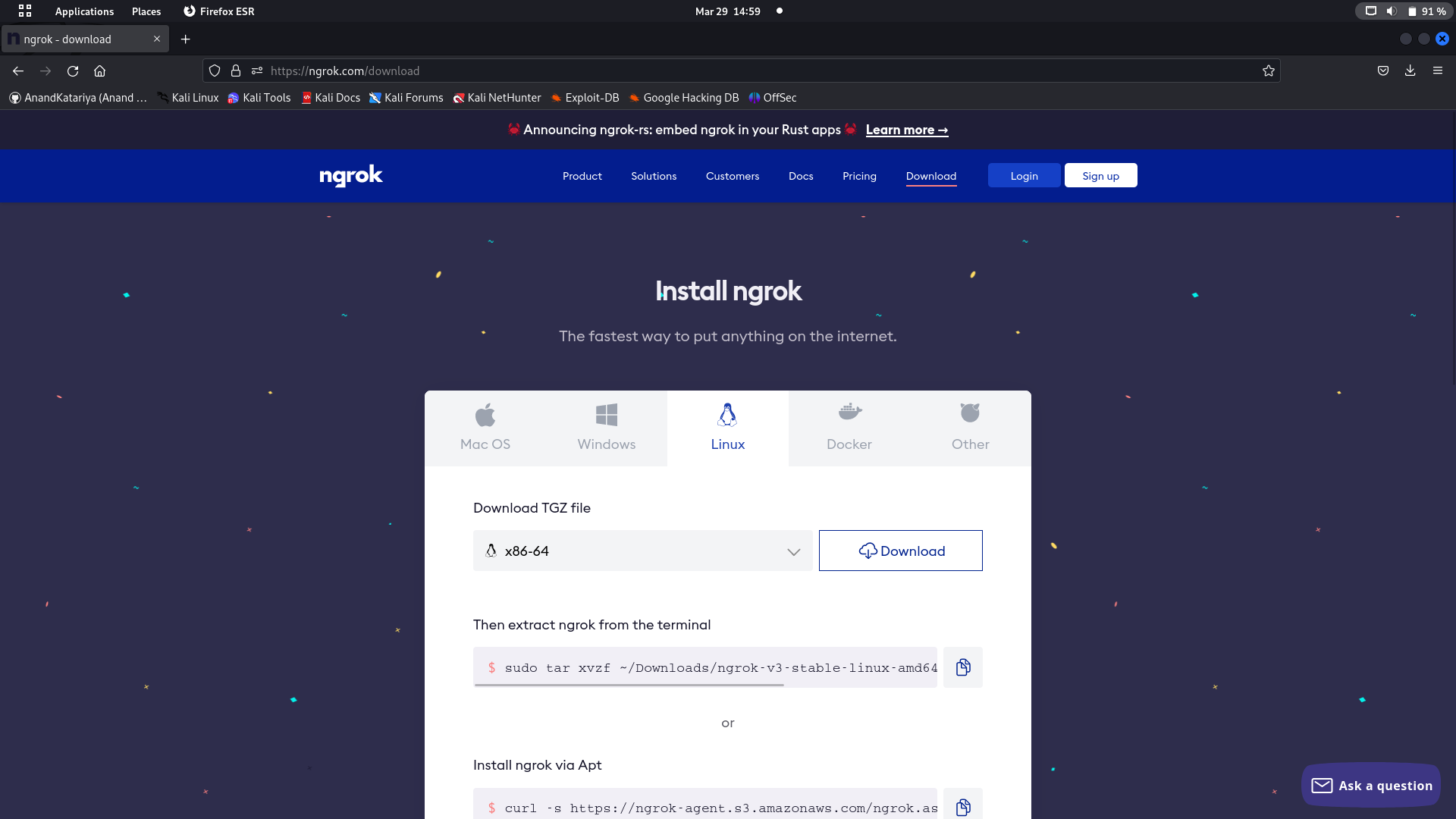
Task: Open the Places menu
Action: [146, 11]
